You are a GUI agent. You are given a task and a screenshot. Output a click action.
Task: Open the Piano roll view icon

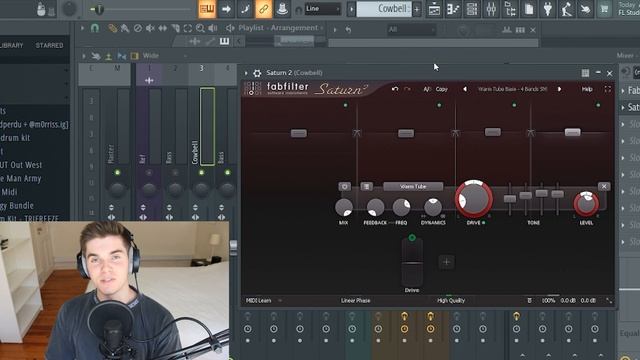coord(453,9)
